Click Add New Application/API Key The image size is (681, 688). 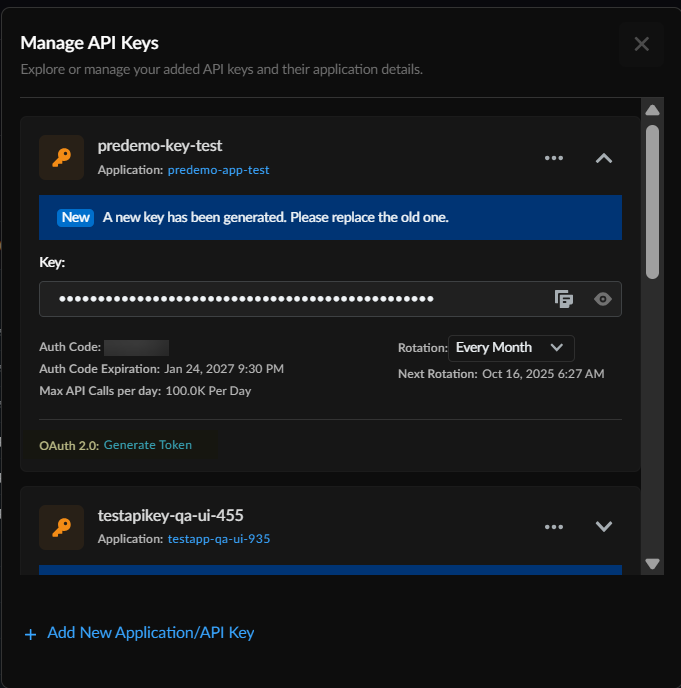pyautogui.click(x=150, y=633)
